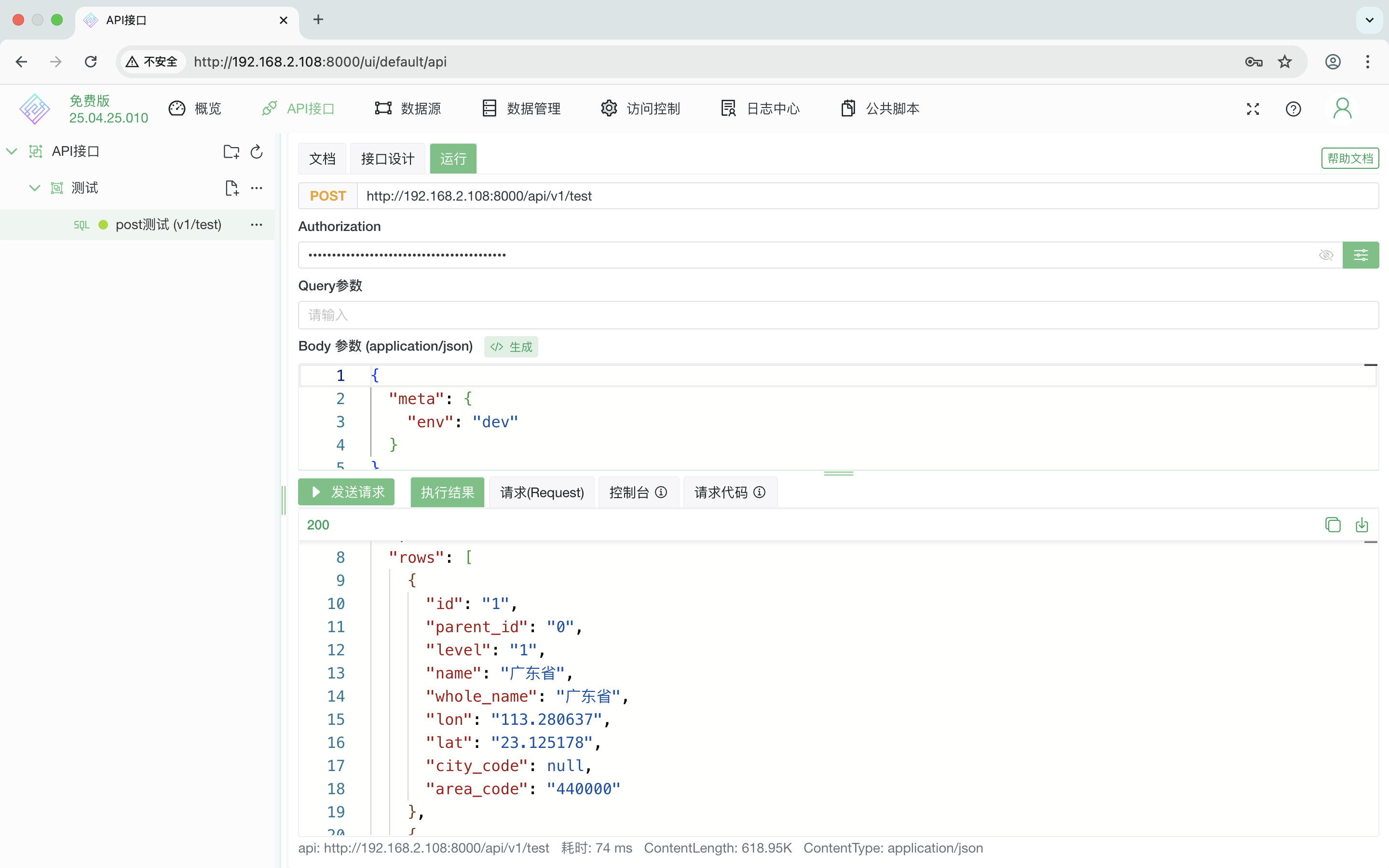Collapse the API接口 root tree node

(x=12, y=151)
